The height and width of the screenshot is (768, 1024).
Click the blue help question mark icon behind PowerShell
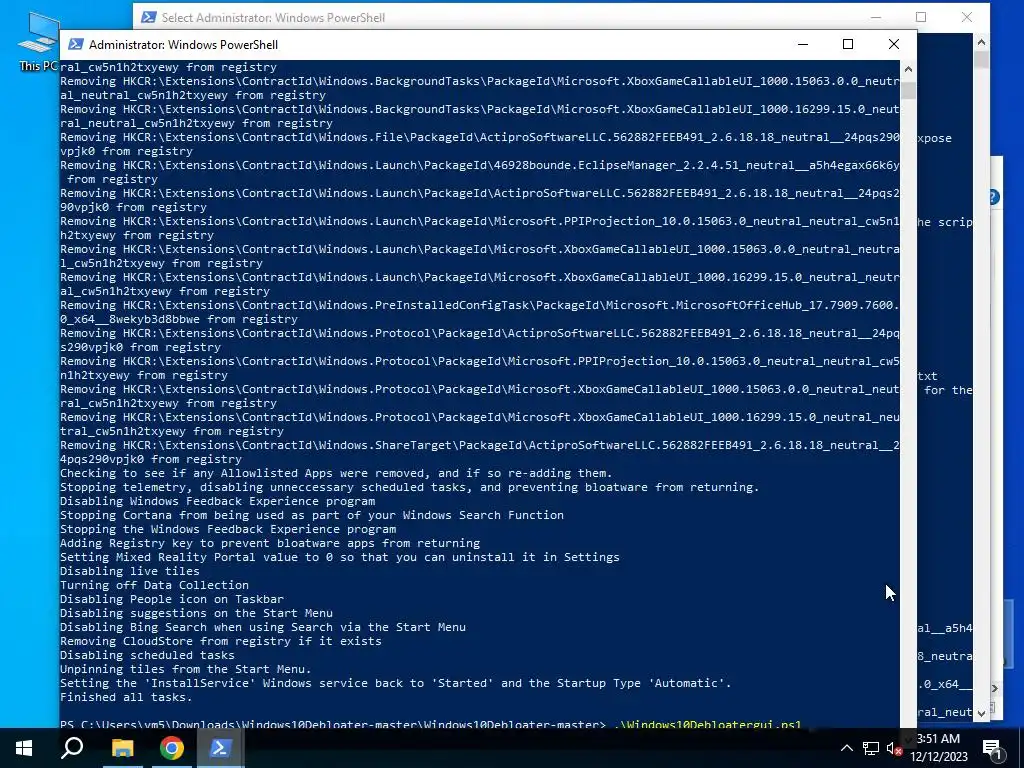click(993, 197)
